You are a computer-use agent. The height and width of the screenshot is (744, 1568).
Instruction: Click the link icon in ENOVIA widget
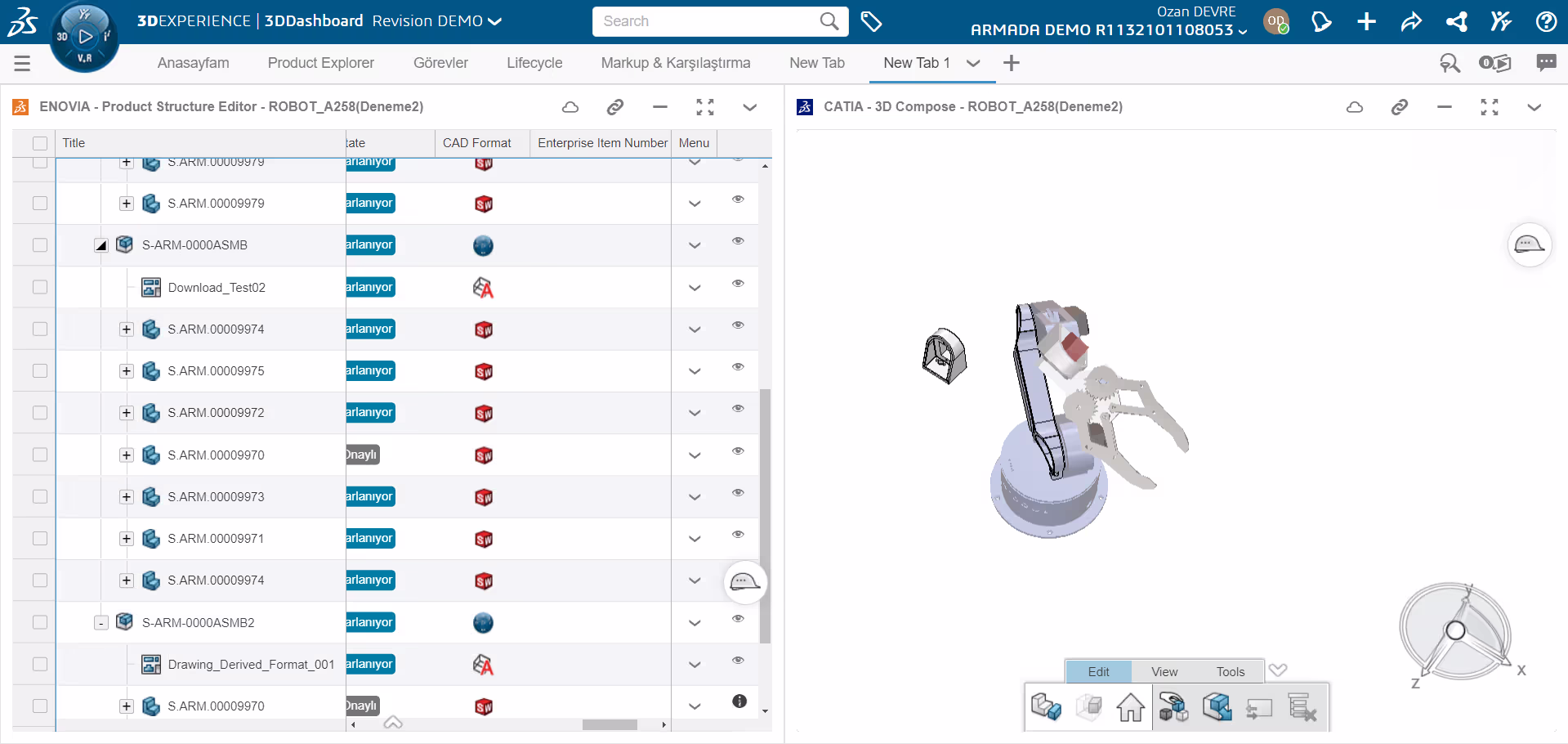coord(615,107)
